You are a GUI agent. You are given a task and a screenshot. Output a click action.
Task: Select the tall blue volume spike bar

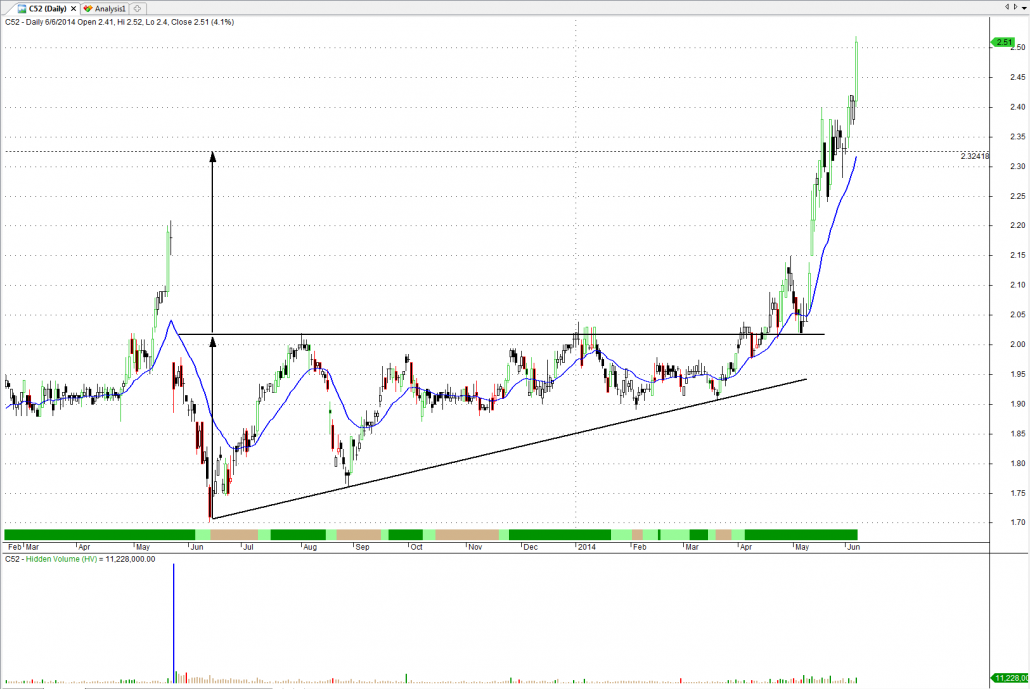[x=174, y=620]
